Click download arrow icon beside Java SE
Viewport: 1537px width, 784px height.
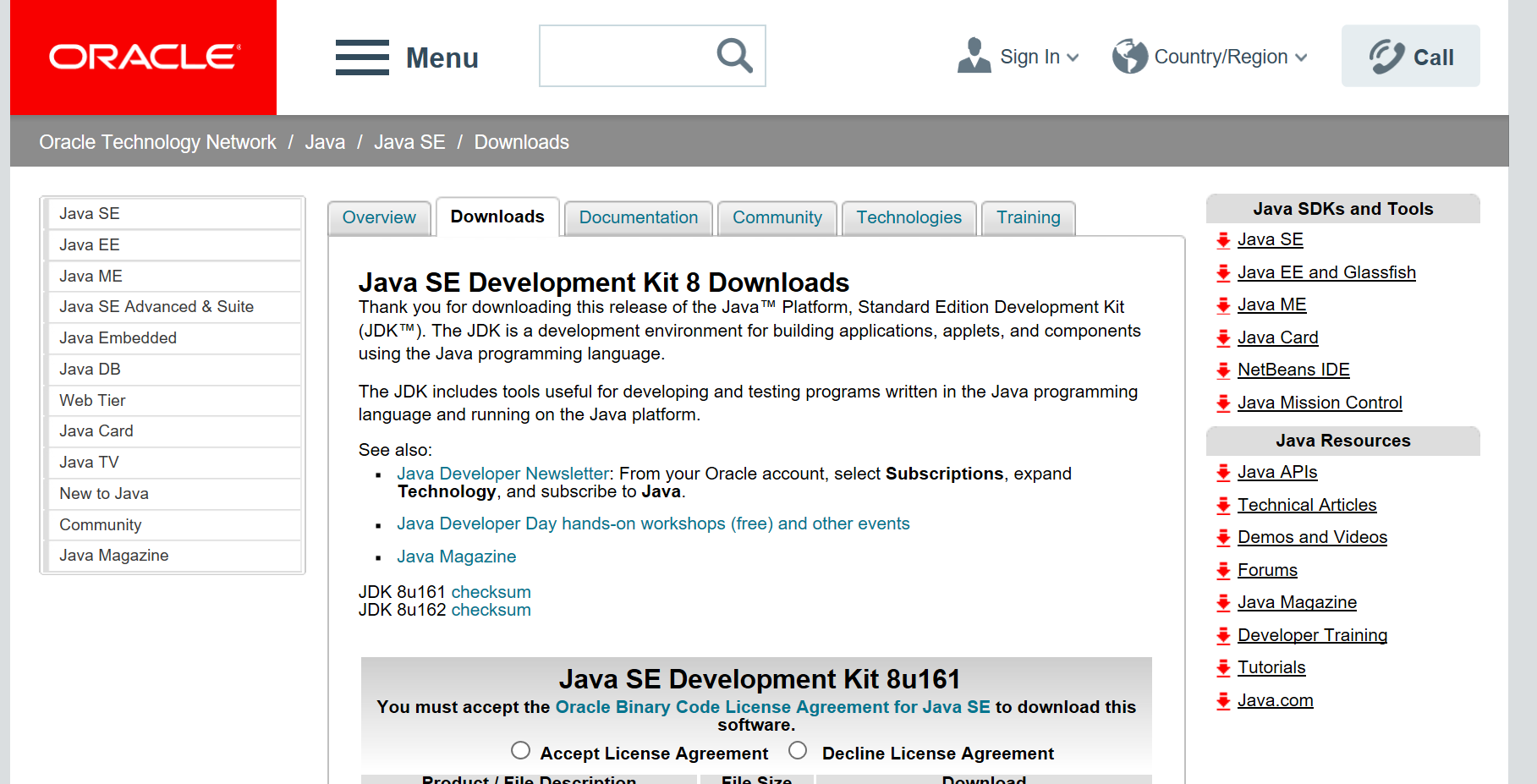click(x=1223, y=240)
